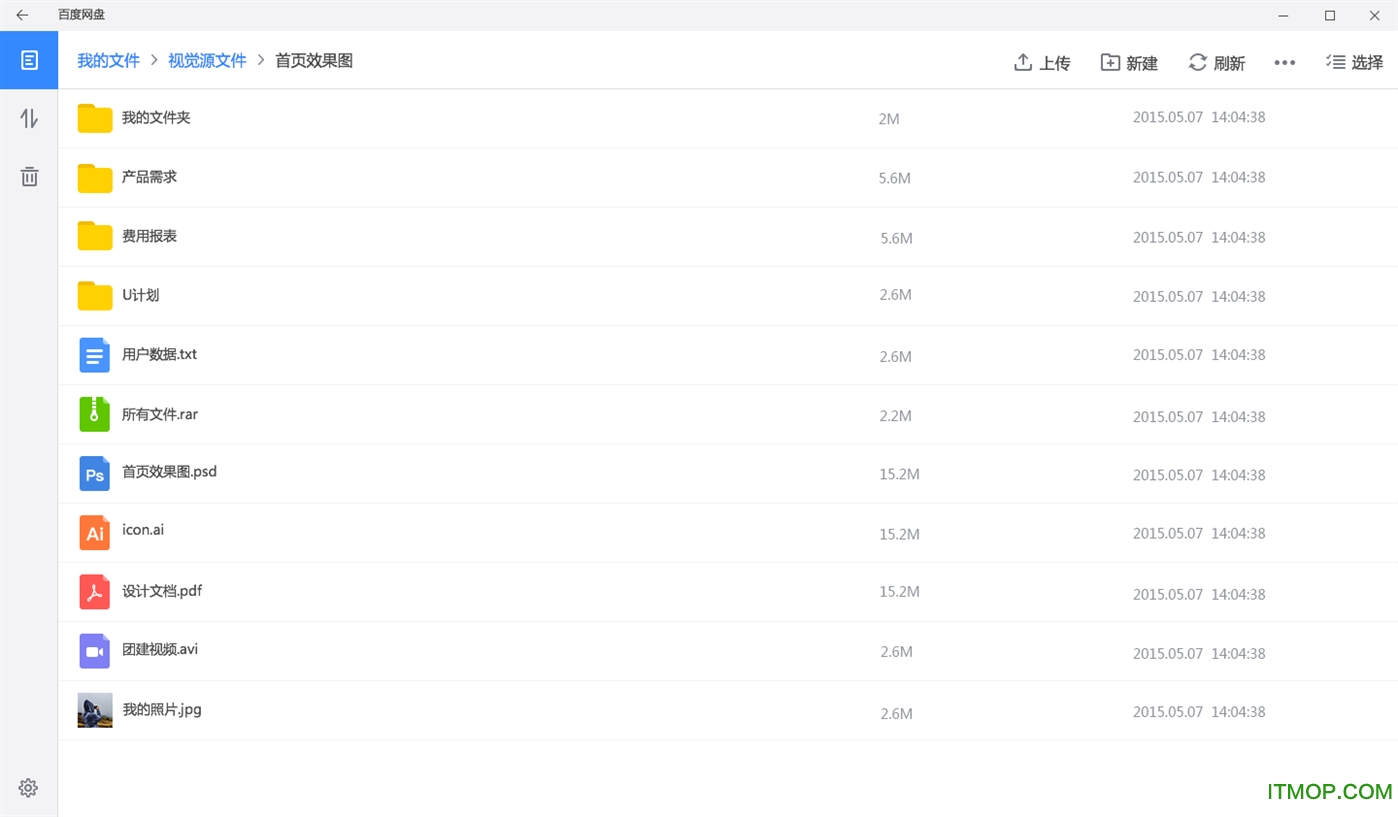Click the folder icon for U计划
Viewport: 1398px width, 817px height.
coord(95,295)
